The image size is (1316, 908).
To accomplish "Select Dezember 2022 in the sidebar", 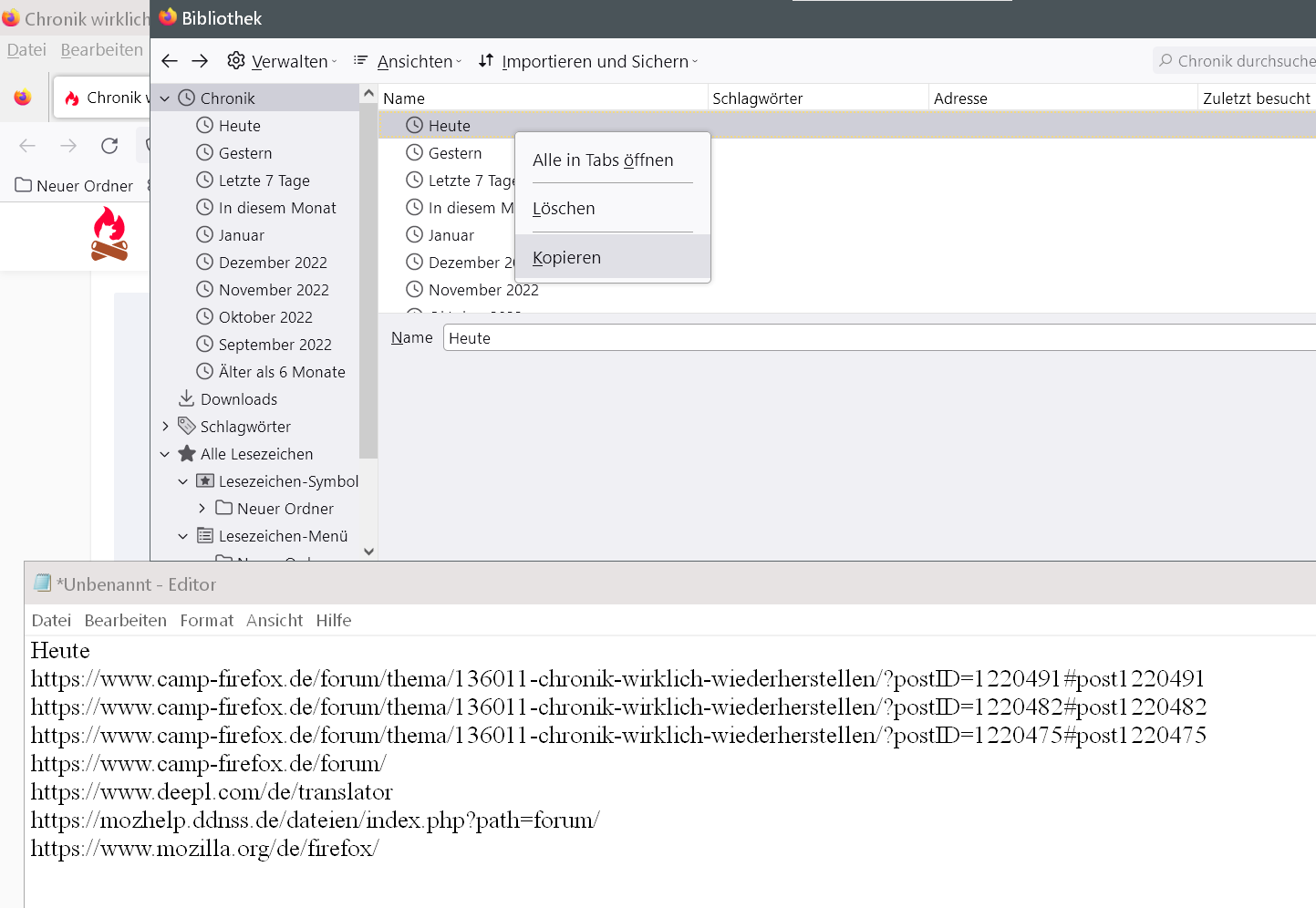I will [273, 263].
